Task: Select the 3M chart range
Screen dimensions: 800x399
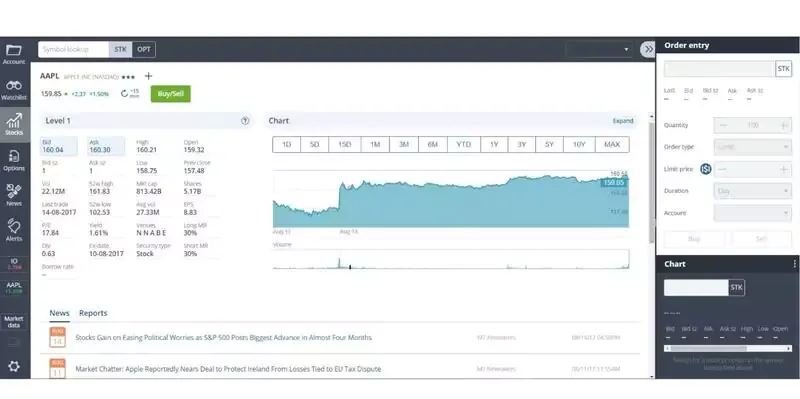Action: tap(404, 144)
